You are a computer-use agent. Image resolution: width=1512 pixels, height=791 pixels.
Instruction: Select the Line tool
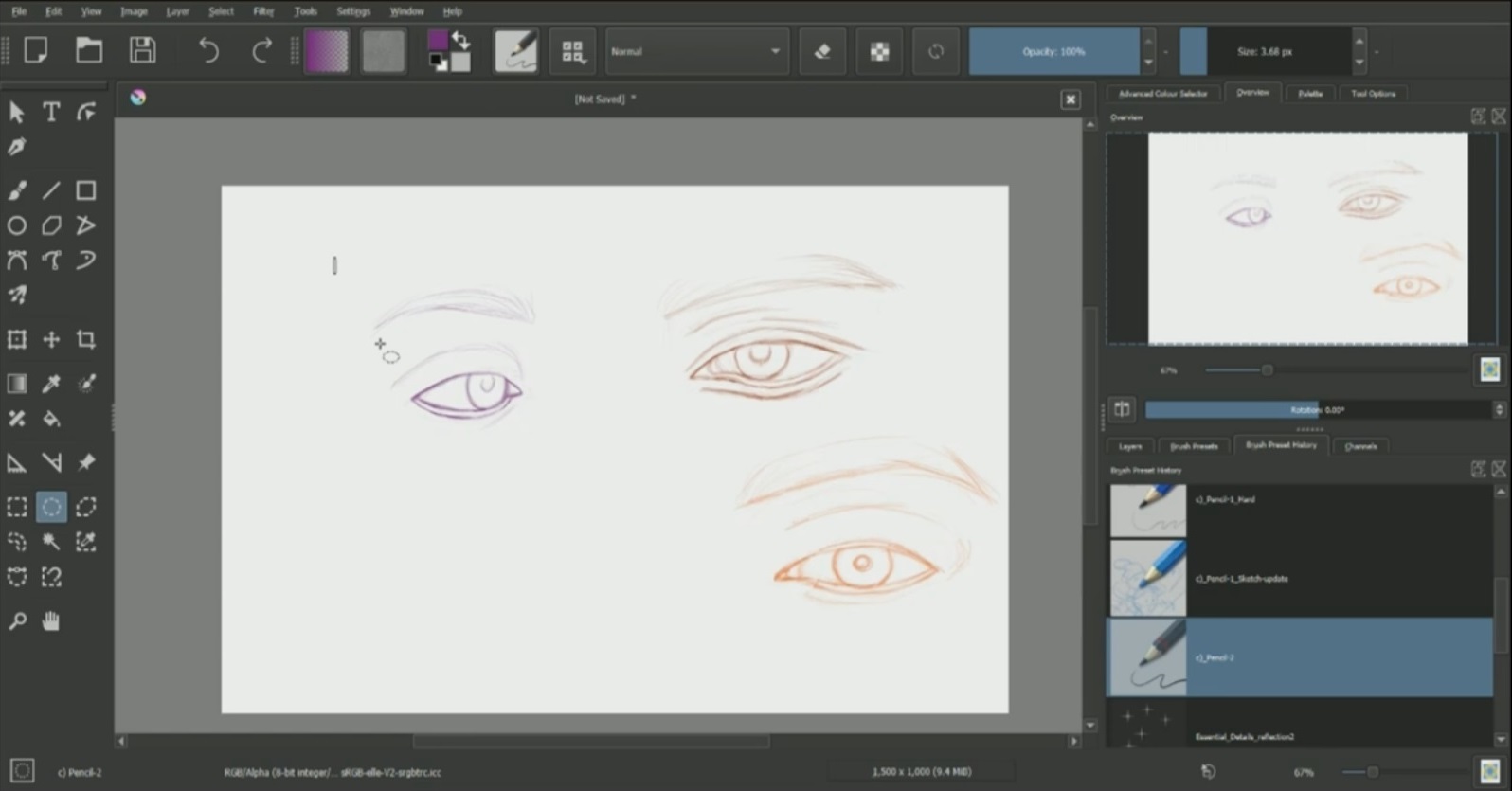pos(51,190)
